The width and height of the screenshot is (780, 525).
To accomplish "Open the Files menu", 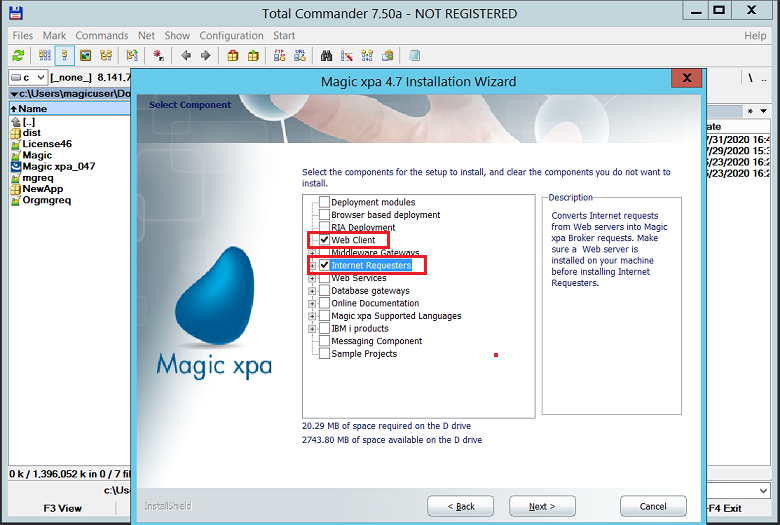I will coord(22,35).
